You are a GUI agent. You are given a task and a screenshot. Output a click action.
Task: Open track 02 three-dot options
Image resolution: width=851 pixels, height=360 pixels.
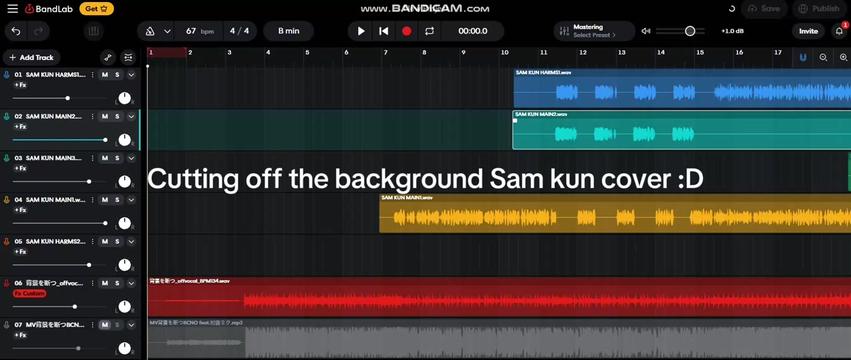pos(92,117)
